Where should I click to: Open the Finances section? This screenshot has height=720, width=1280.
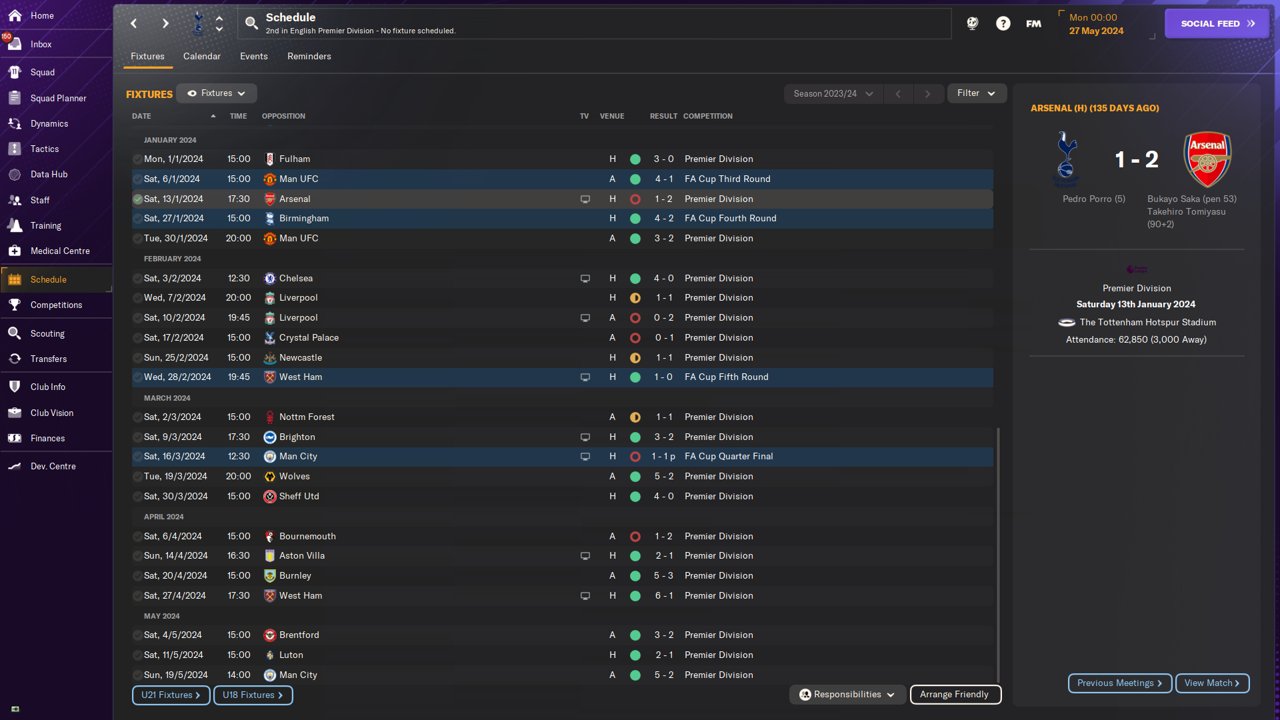click(47, 438)
